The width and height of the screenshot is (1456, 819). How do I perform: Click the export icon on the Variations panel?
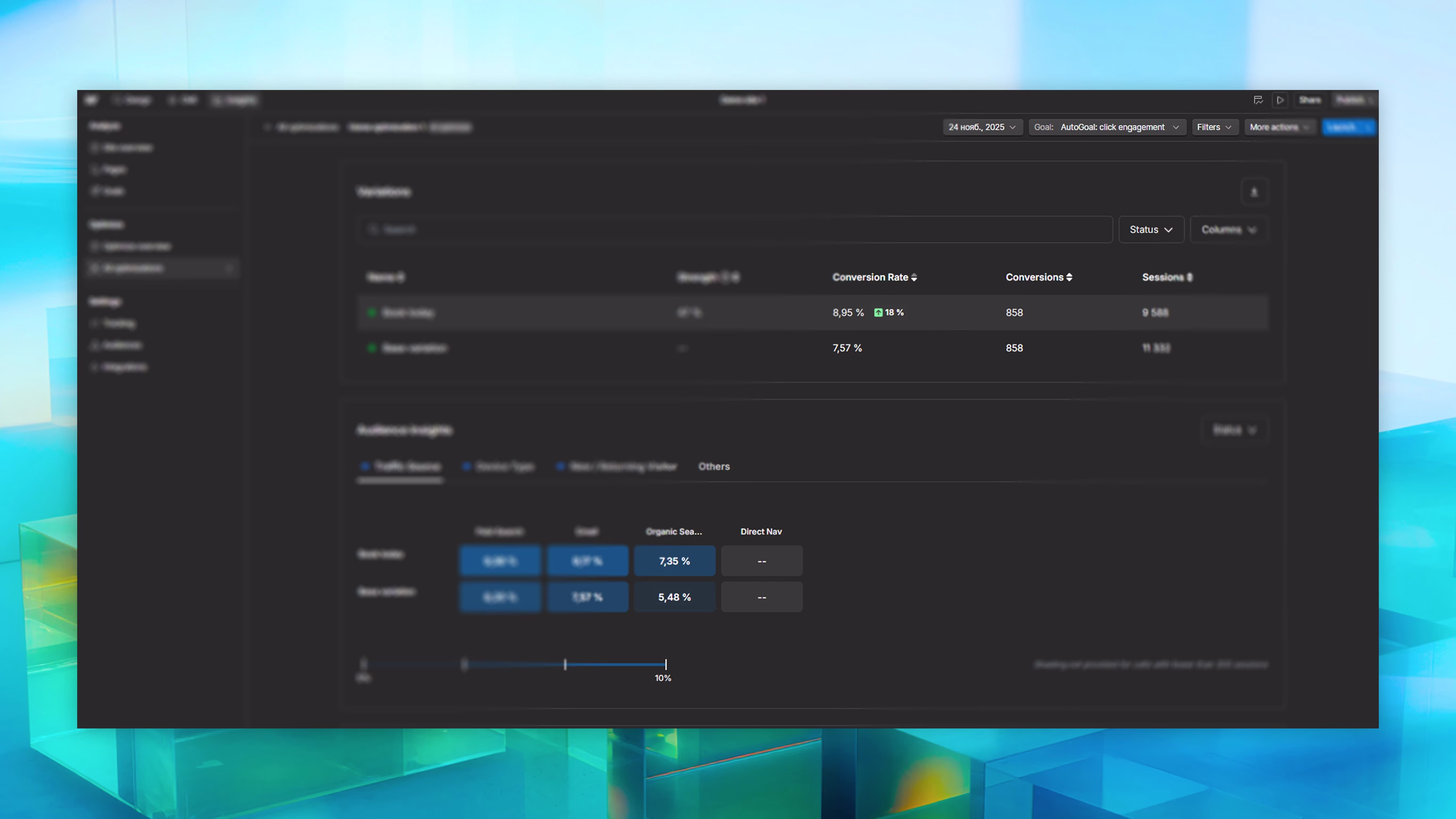click(x=1254, y=192)
